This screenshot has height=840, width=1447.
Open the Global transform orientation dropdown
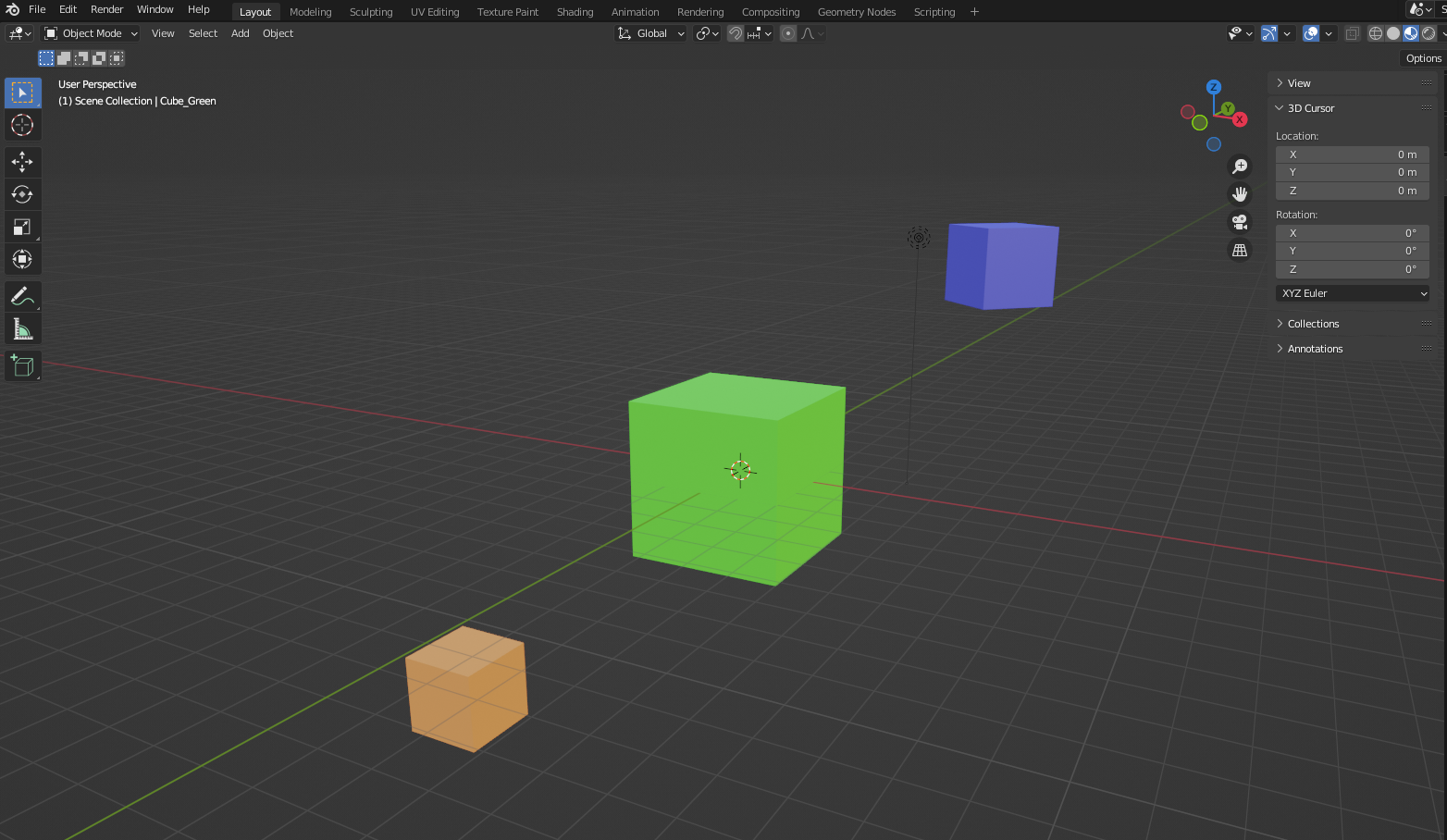(x=651, y=33)
